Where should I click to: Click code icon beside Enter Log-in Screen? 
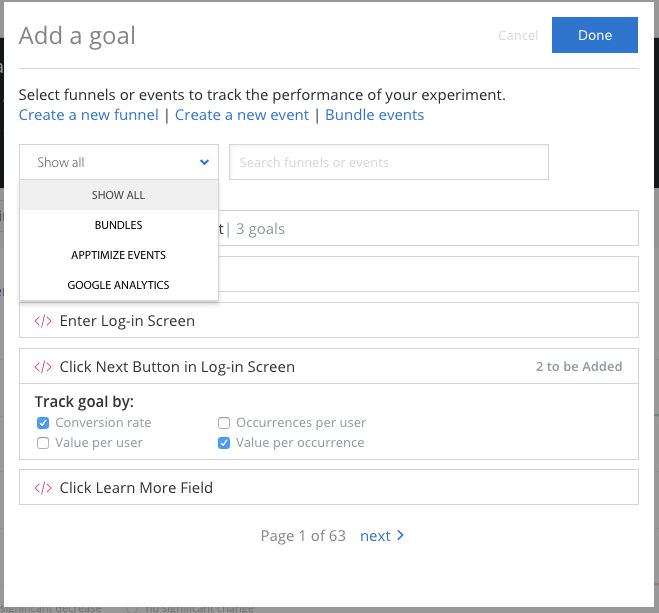43,321
